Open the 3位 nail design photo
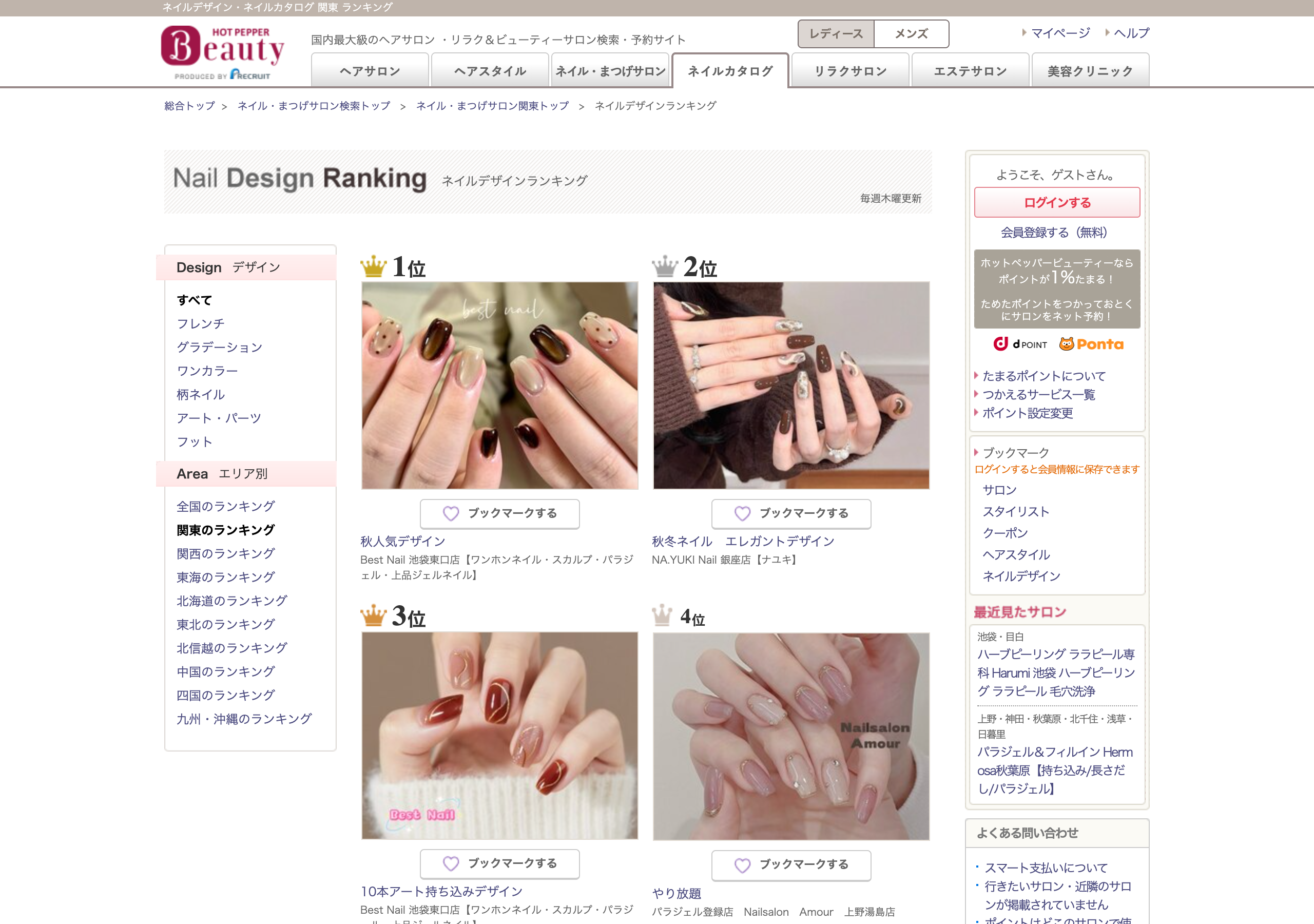Viewport: 1314px width, 924px height. [x=499, y=736]
